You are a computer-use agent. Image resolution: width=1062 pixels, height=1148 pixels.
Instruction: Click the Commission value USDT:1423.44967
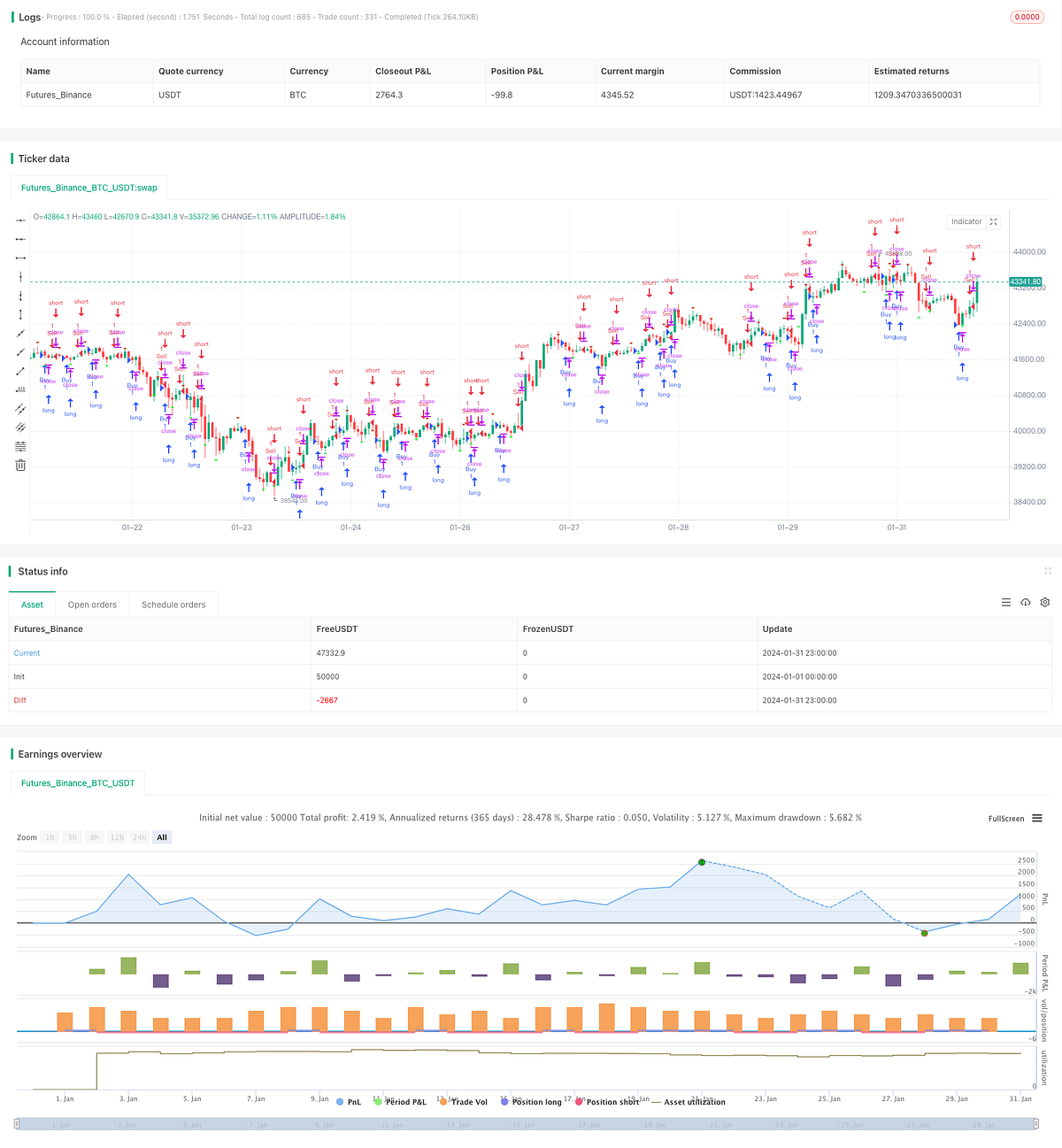(x=766, y=95)
